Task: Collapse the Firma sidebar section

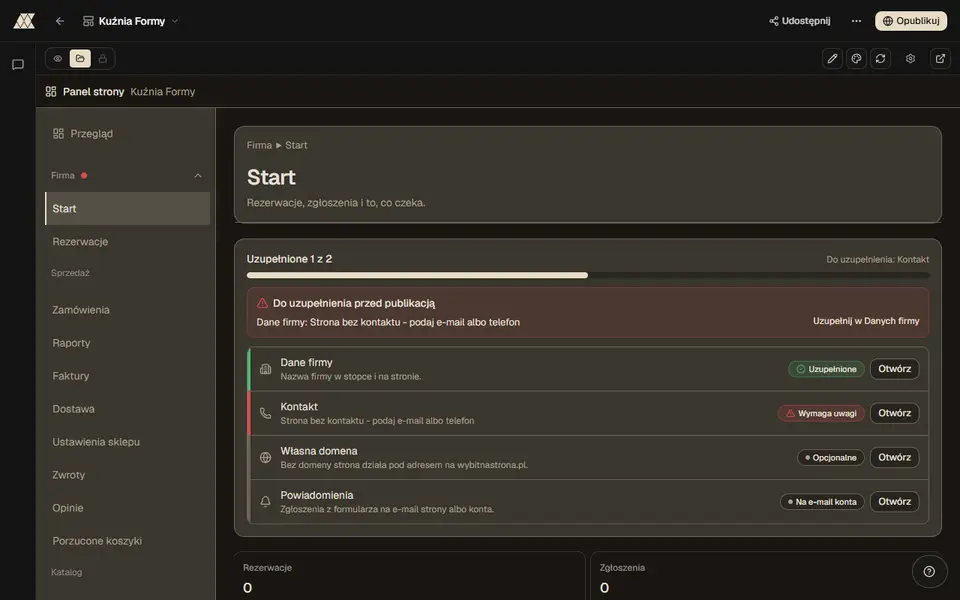Action: pyautogui.click(x=198, y=176)
